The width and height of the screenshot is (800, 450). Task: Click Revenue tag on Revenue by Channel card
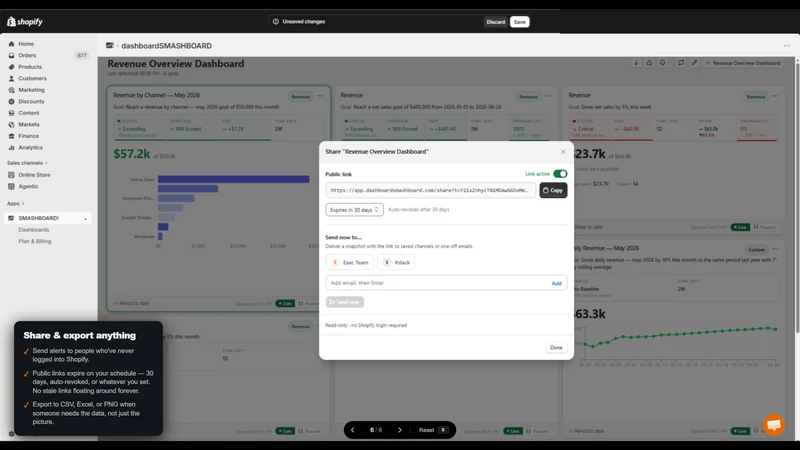click(x=301, y=96)
